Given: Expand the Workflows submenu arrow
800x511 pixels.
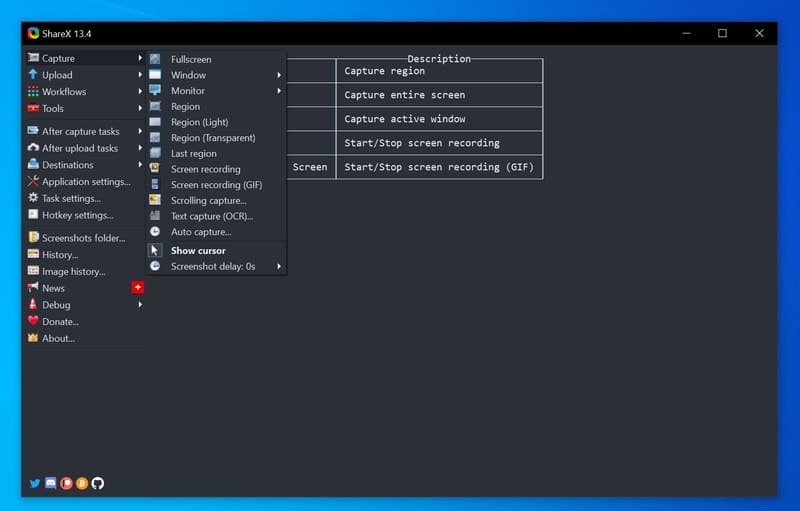Looking at the screenshot, I should pyautogui.click(x=140, y=92).
